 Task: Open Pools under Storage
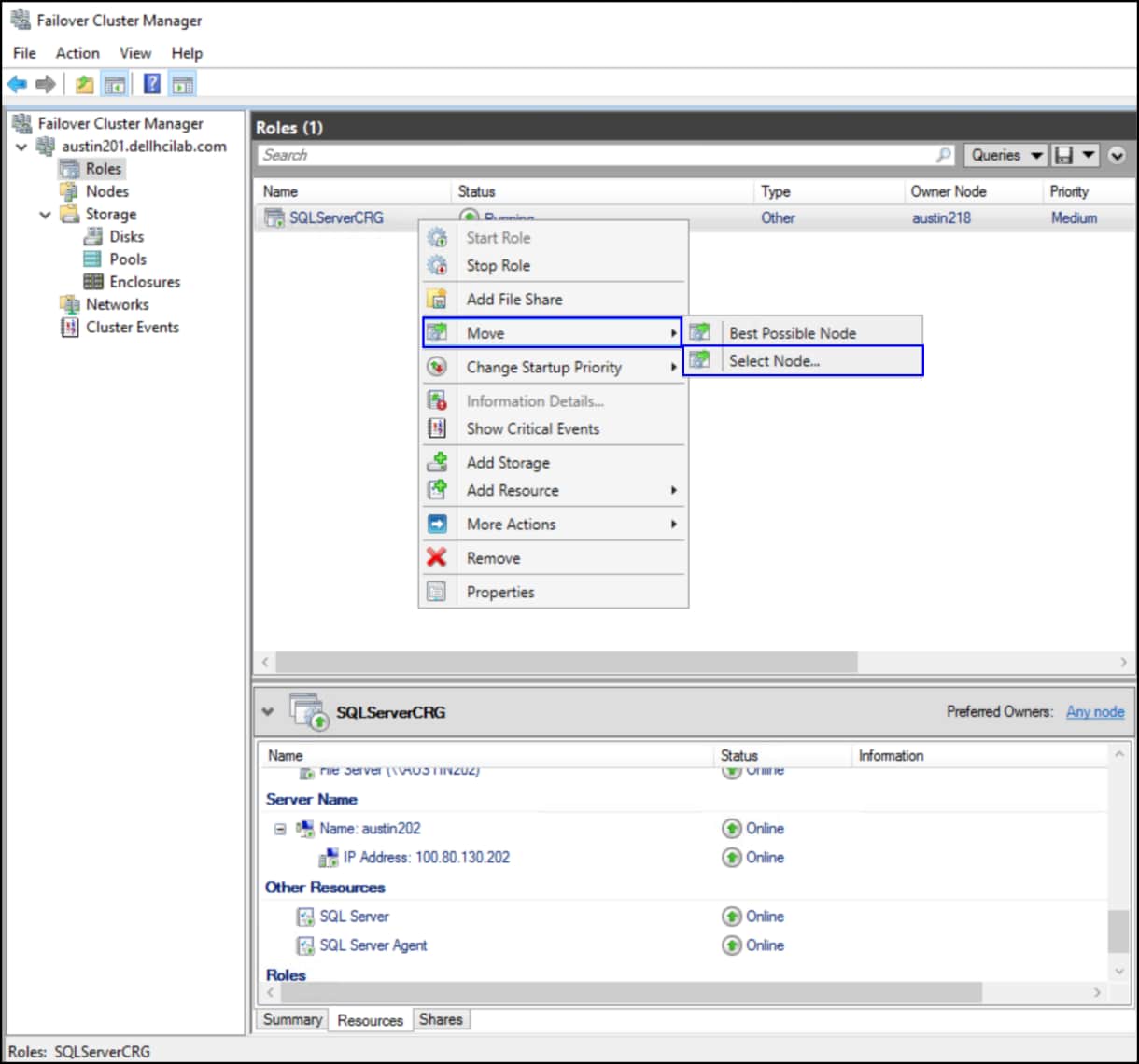point(128,259)
